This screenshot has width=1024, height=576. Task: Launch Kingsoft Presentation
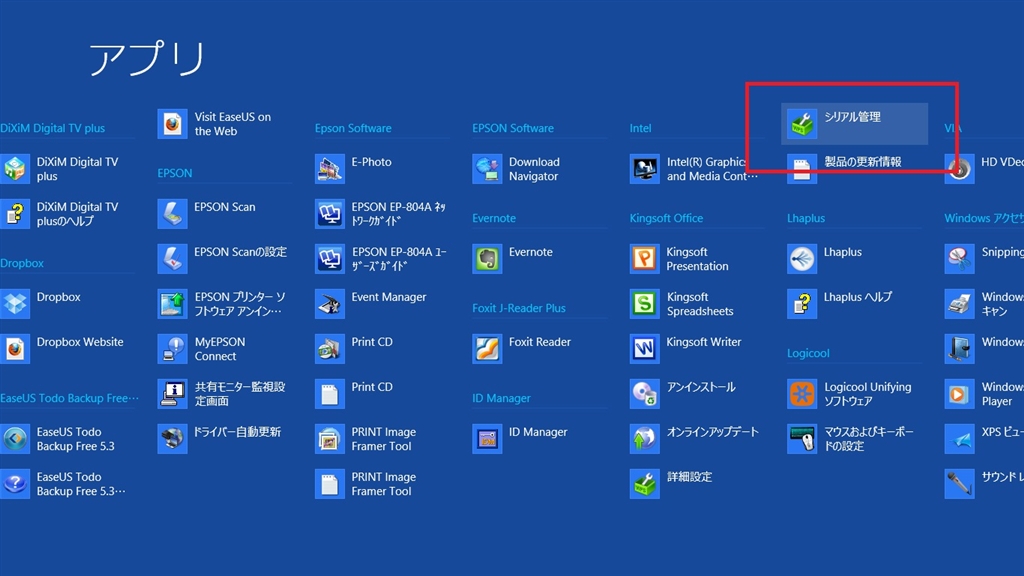[x=645, y=258]
